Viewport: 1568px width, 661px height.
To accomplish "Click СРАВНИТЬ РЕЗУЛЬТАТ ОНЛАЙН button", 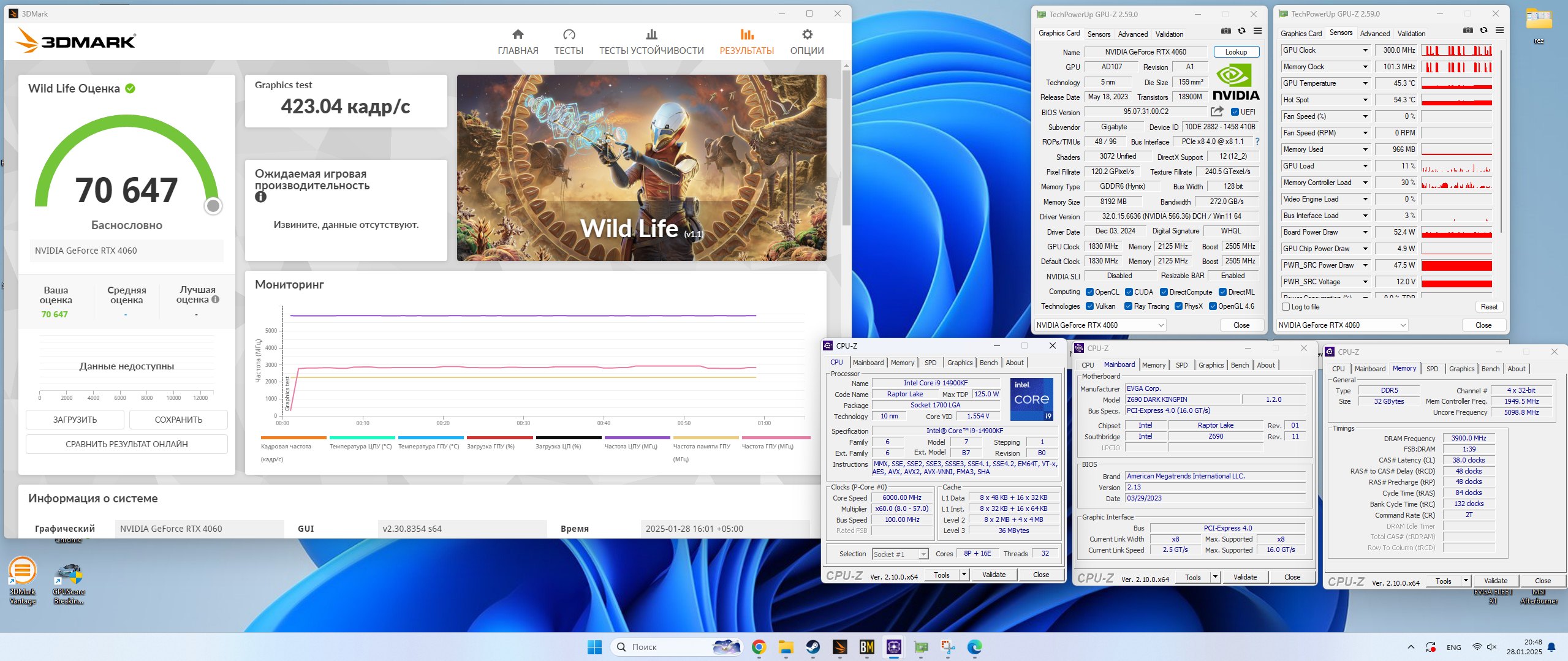I will click(126, 444).
